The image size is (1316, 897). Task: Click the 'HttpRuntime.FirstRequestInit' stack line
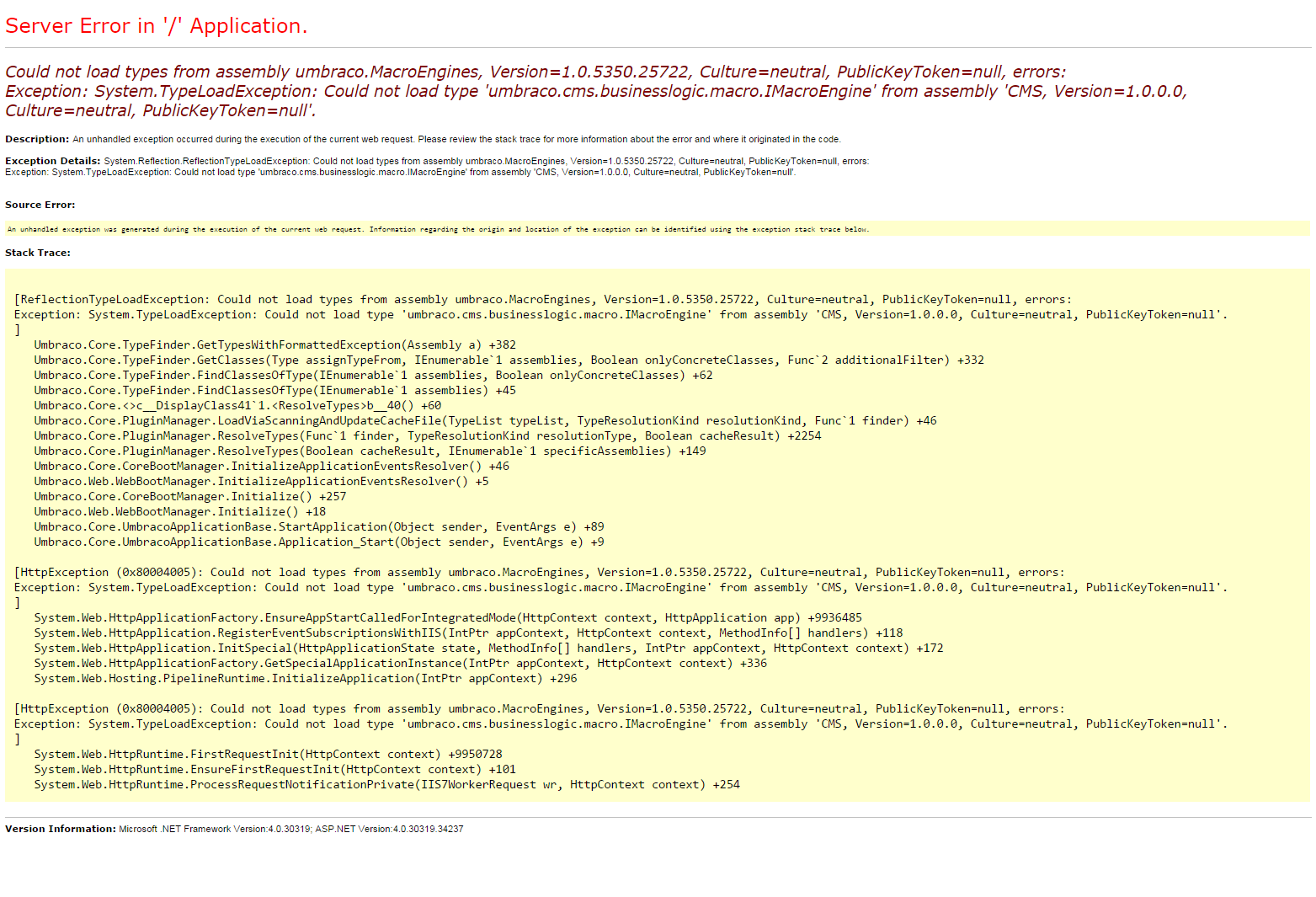coord(268,754)
